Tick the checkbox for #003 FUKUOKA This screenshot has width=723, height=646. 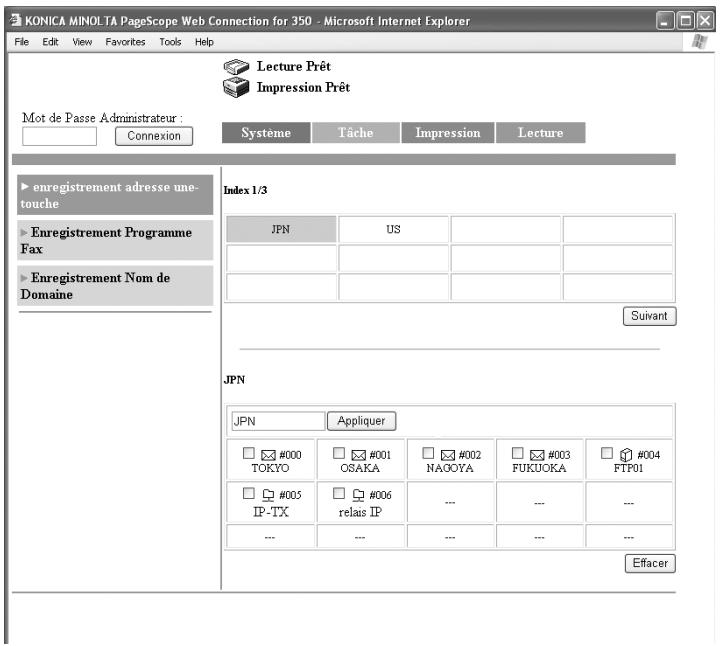[x=518, y=453]
